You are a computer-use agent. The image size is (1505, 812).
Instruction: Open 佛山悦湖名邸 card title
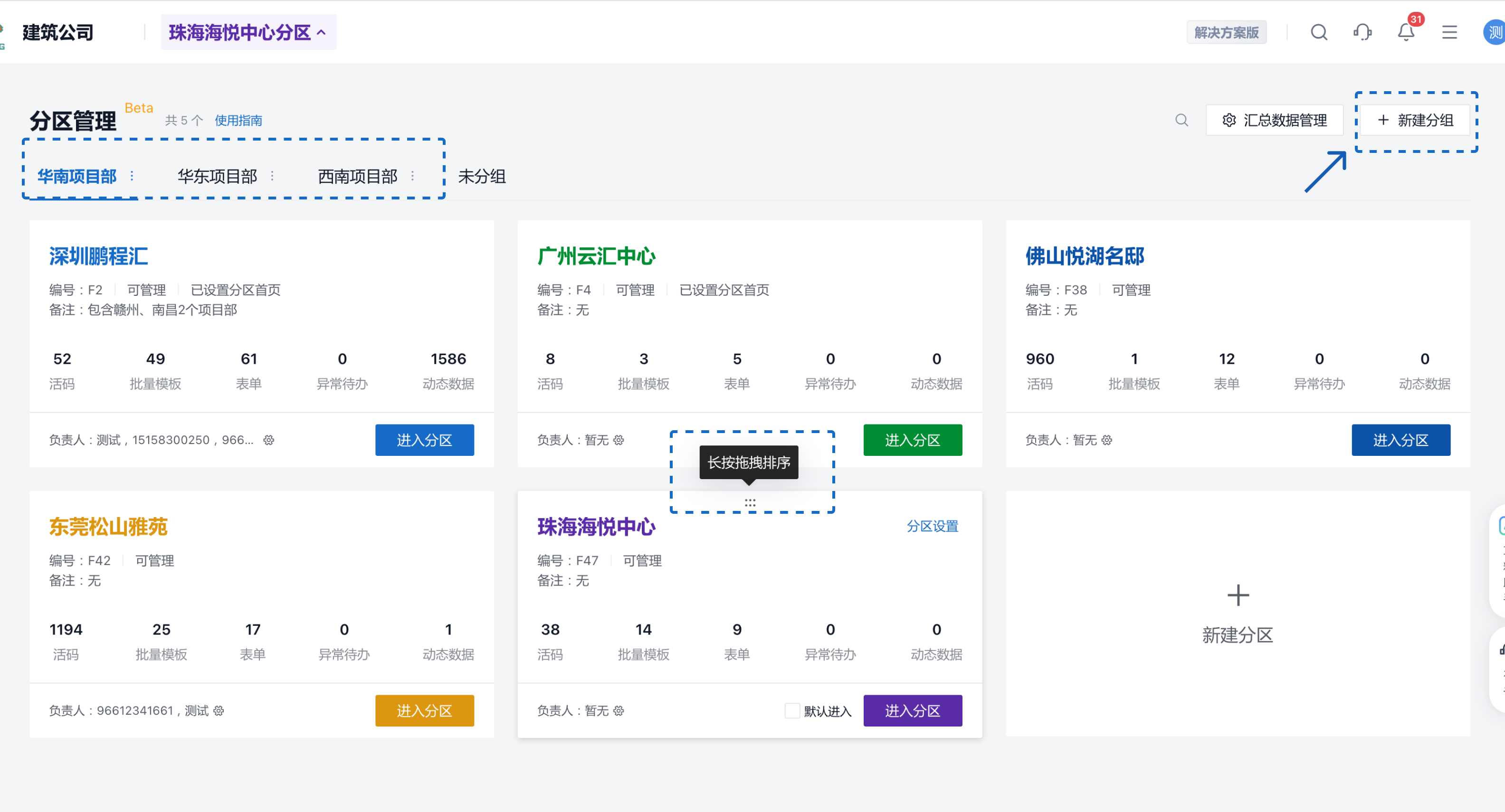1085,256
